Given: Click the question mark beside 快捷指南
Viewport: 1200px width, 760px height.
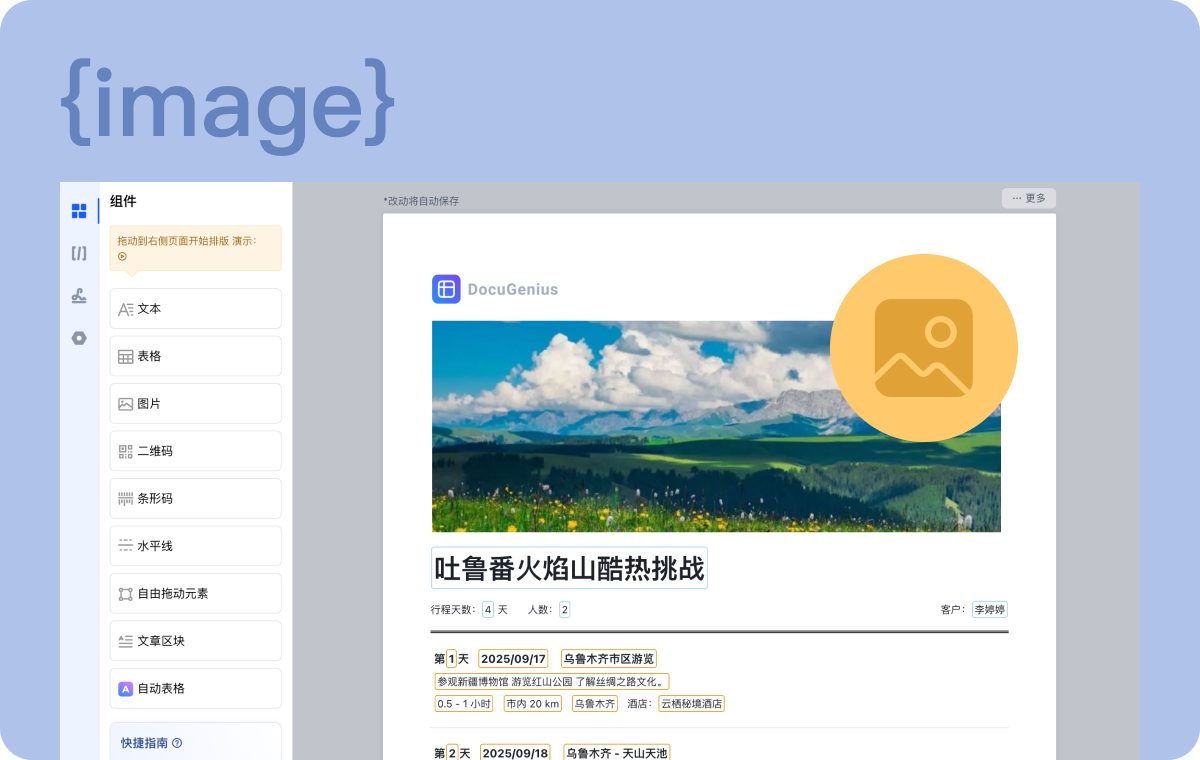Looking at the screenshot, I should [177, 743].
